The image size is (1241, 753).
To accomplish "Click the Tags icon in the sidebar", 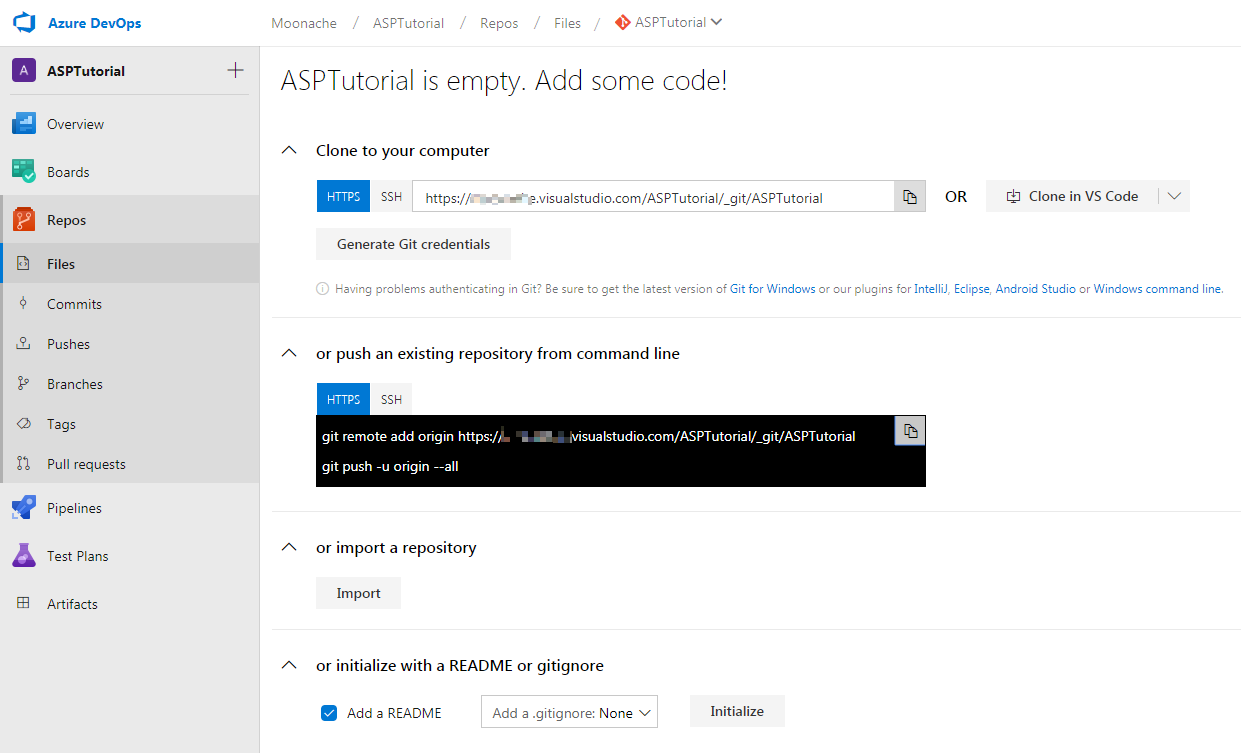I will coord(24,424).
